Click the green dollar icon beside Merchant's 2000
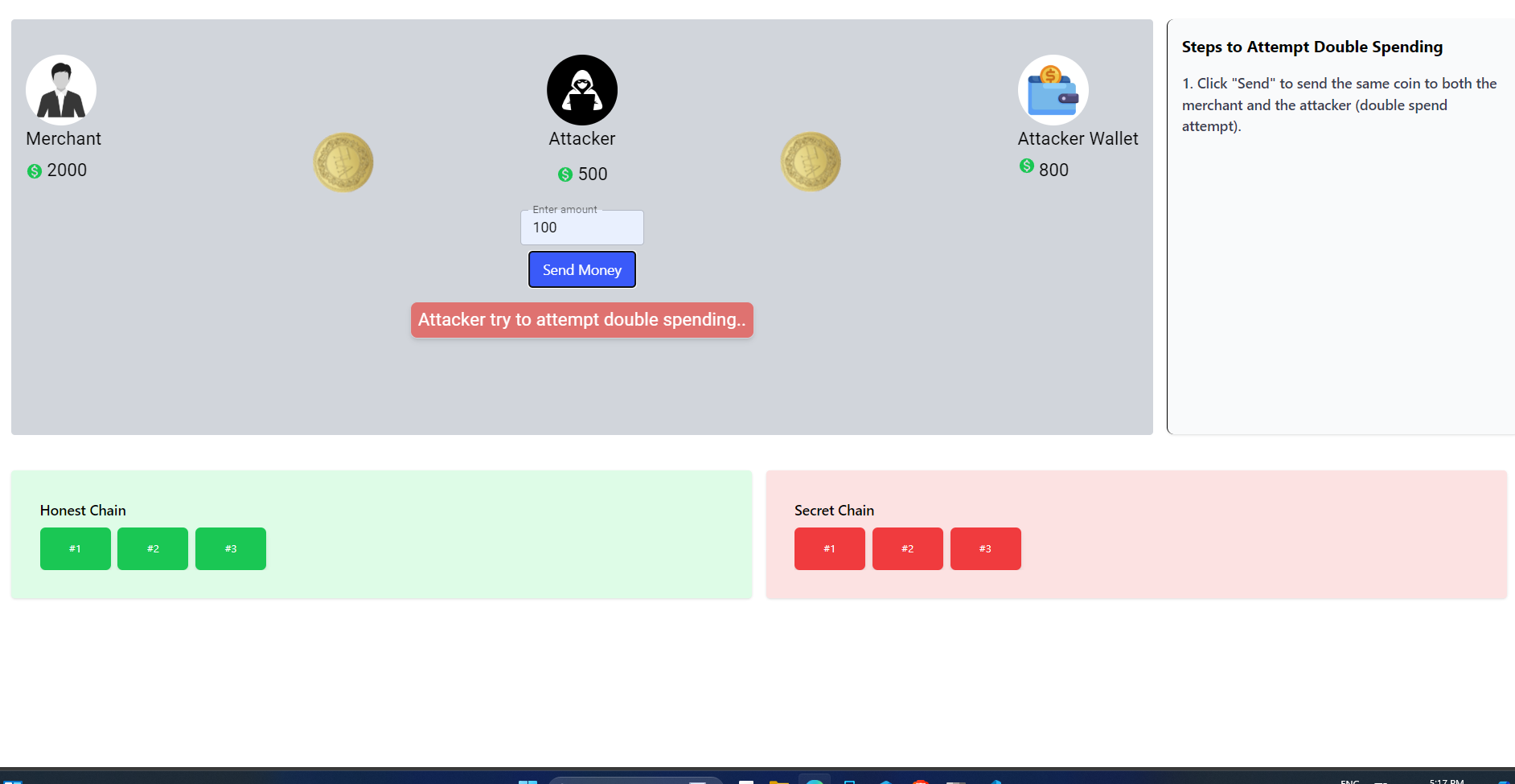This screenshot has height=784, width=1515. (35, 171)
